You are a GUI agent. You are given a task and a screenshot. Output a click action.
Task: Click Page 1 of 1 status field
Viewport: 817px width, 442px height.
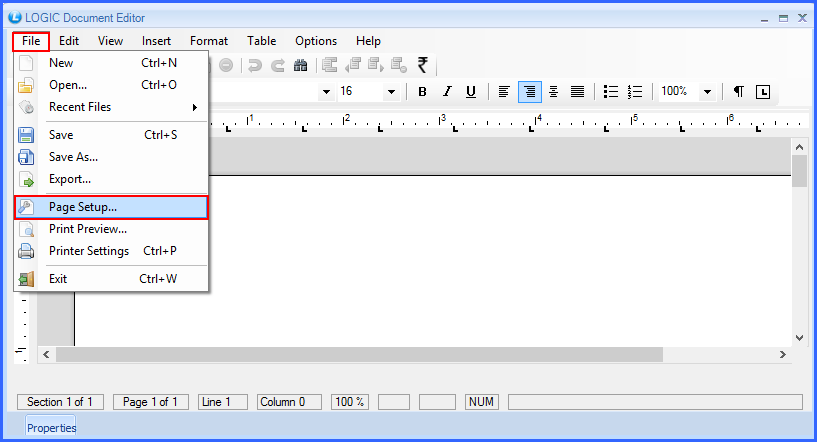pos(151,402)
